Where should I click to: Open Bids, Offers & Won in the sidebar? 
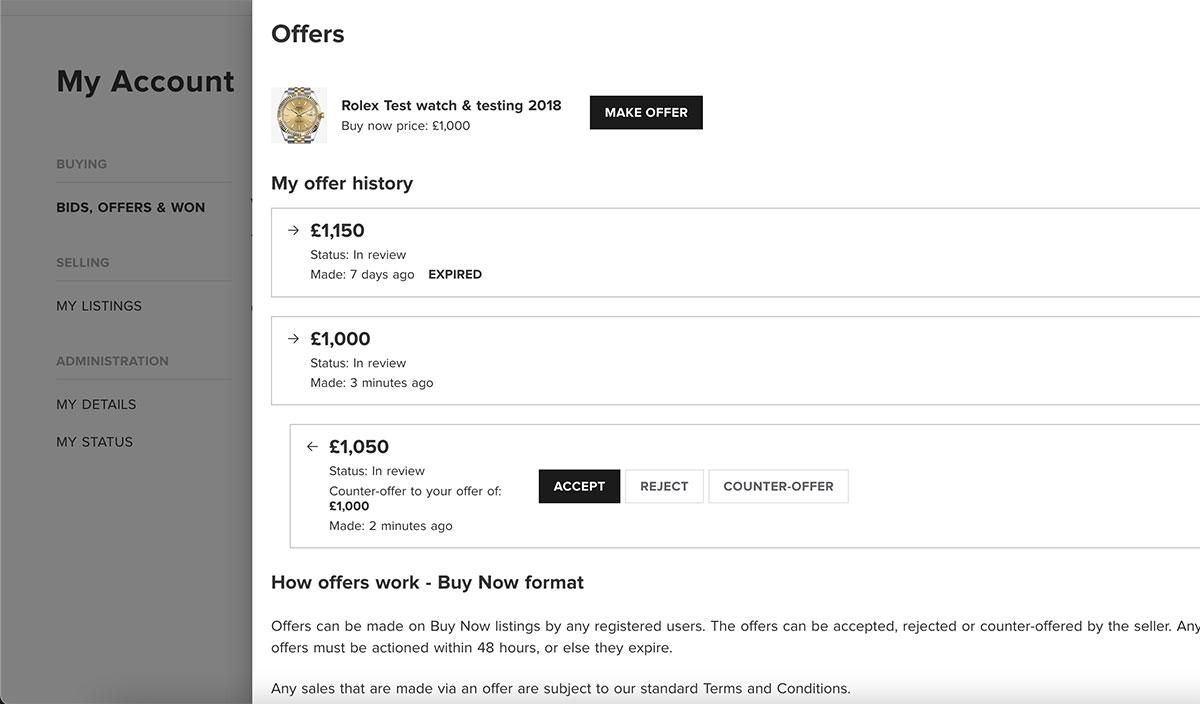pos(131,208)
